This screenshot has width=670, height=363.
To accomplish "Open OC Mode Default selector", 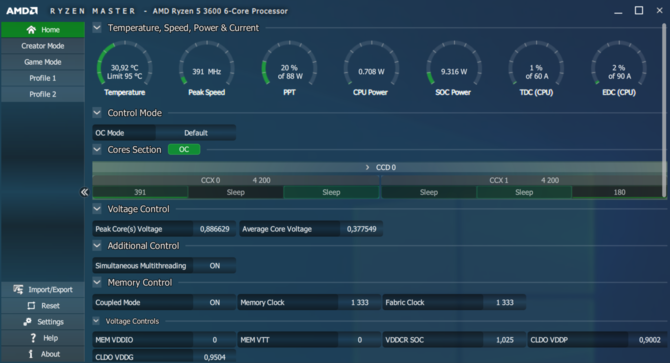I will 196,133.
